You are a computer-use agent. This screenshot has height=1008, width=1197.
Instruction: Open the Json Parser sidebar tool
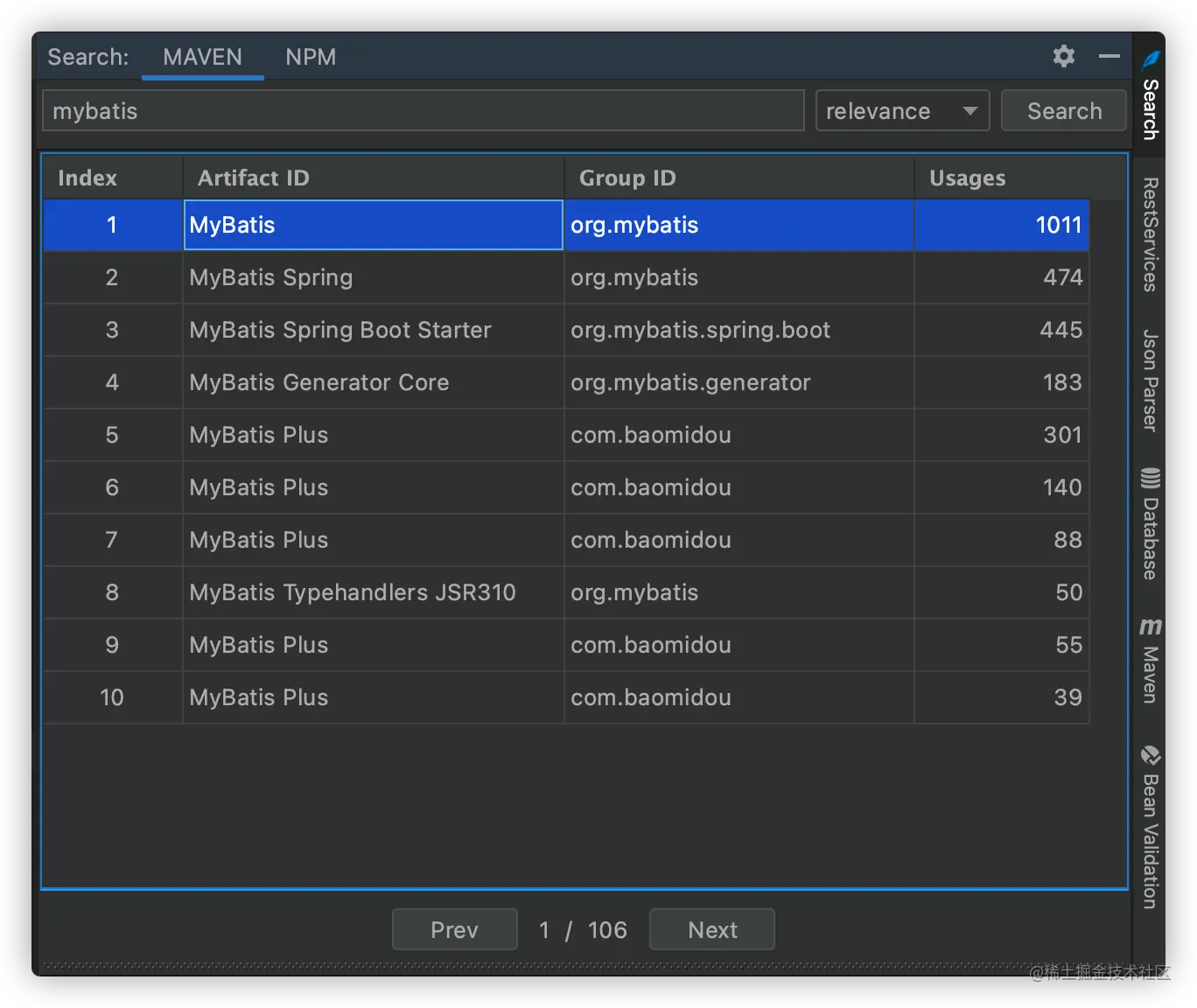pos(1150,381)
